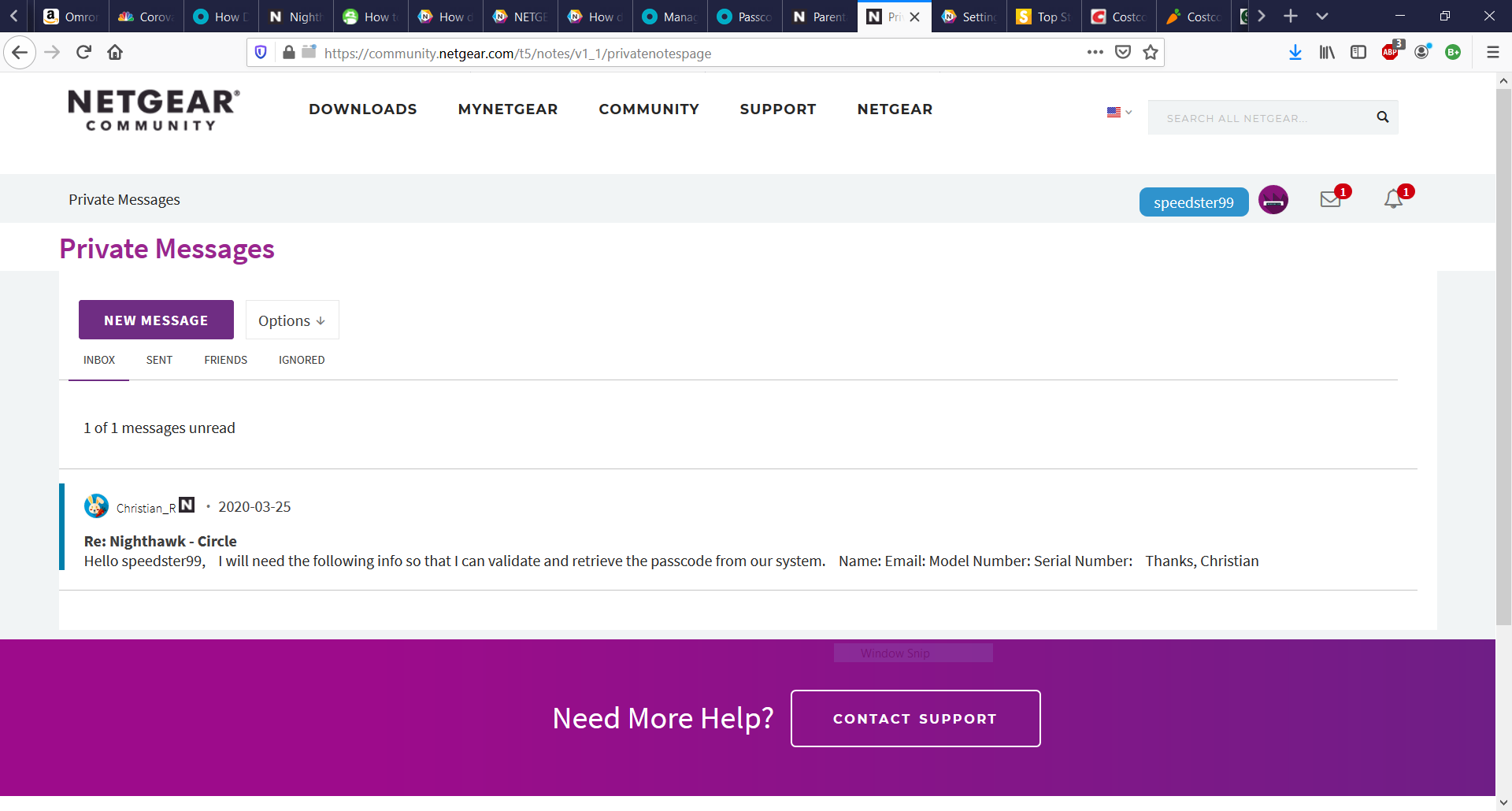
Task: Close the active Private Messages browser tab
Action: 915,17
